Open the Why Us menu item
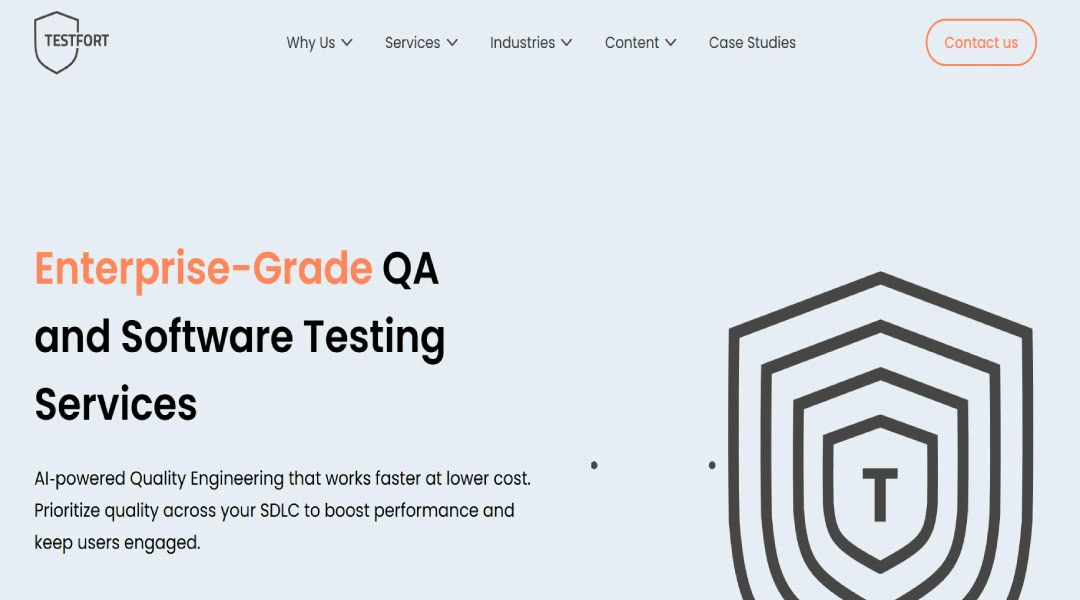1080x600 pixels. pyautogui.click(x=312, y=42)
